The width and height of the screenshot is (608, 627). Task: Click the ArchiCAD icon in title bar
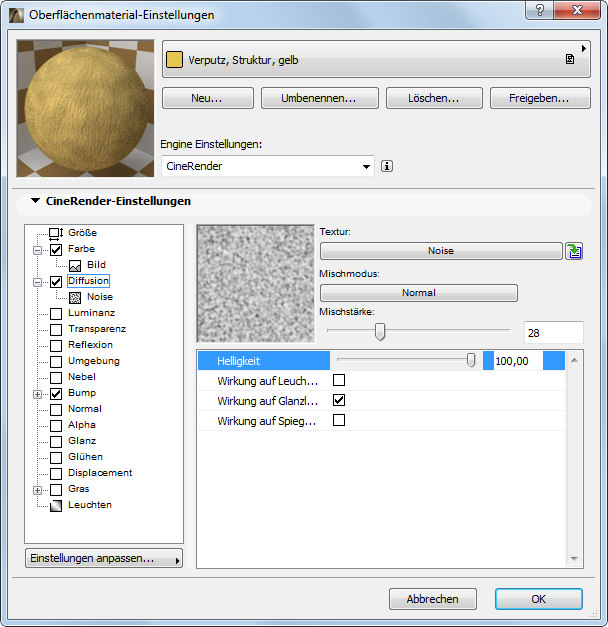click(x=16, y=15)
